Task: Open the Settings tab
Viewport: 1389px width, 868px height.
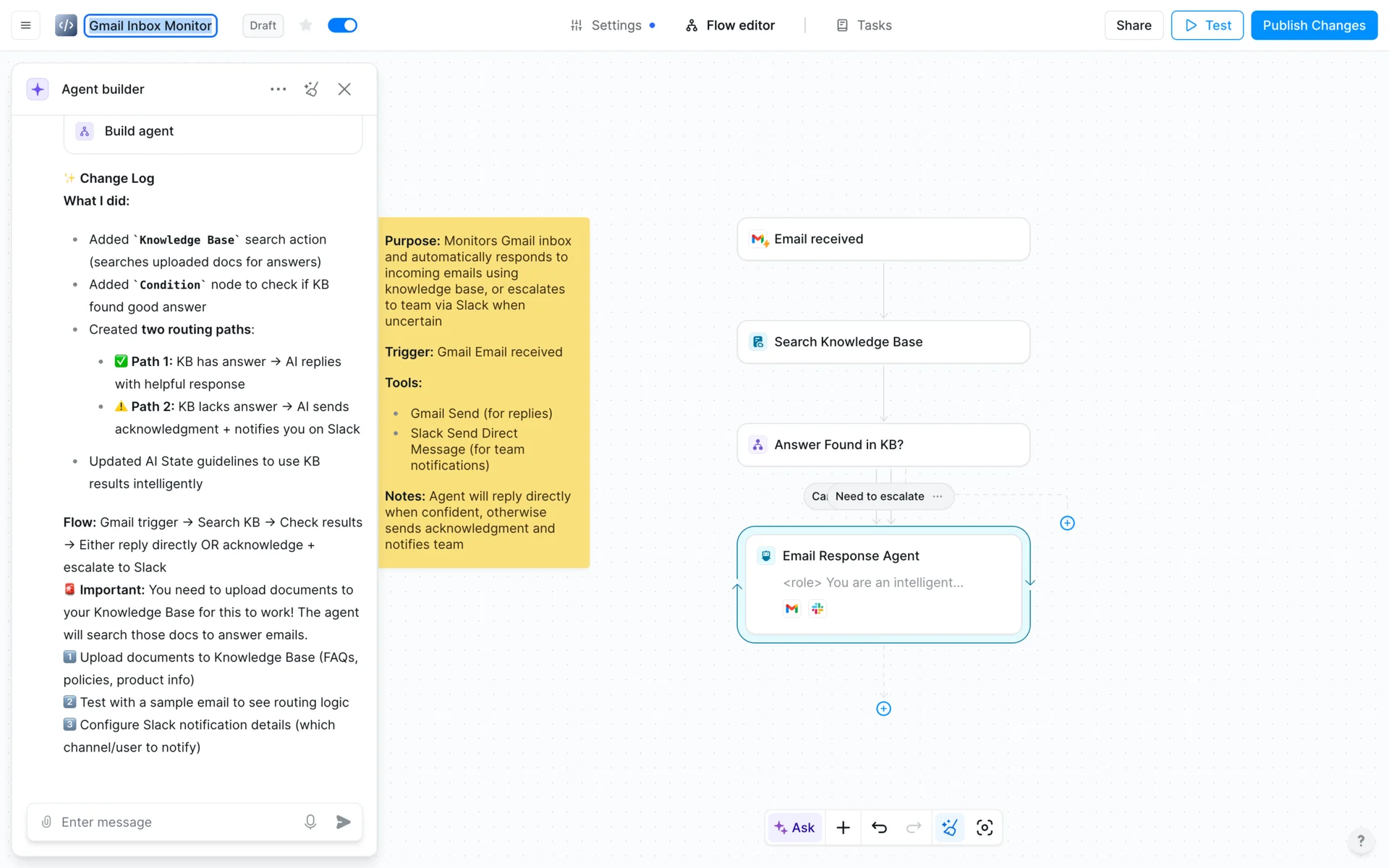Action: tap(612, 25)
